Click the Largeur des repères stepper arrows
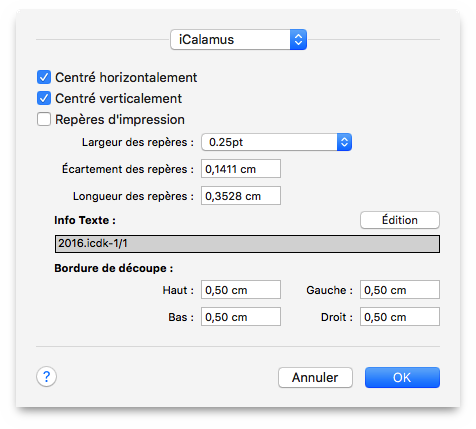 click(344, 142)
